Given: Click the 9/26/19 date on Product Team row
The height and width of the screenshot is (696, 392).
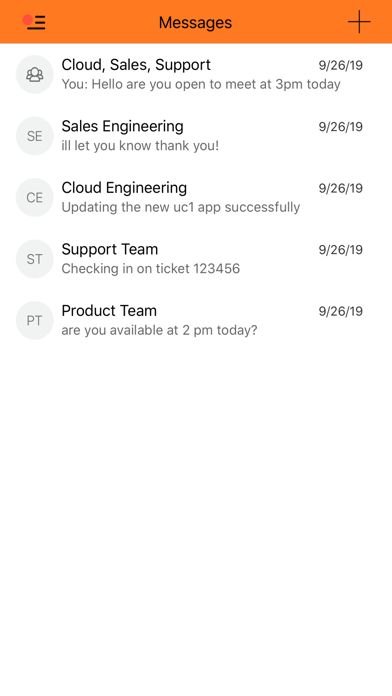Looking at the screenshot, I should [x=341, y=311].
